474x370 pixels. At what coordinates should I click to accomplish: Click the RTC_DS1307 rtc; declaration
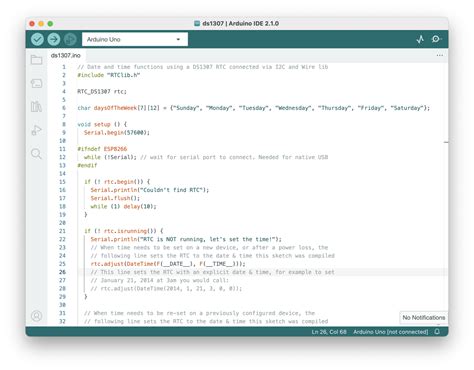coord(102,91)
